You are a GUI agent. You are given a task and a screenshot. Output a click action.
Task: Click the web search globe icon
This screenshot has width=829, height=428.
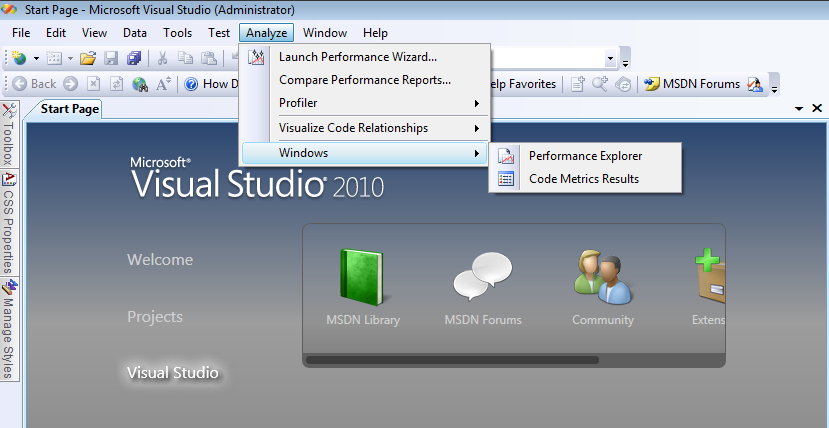(140, 83)
